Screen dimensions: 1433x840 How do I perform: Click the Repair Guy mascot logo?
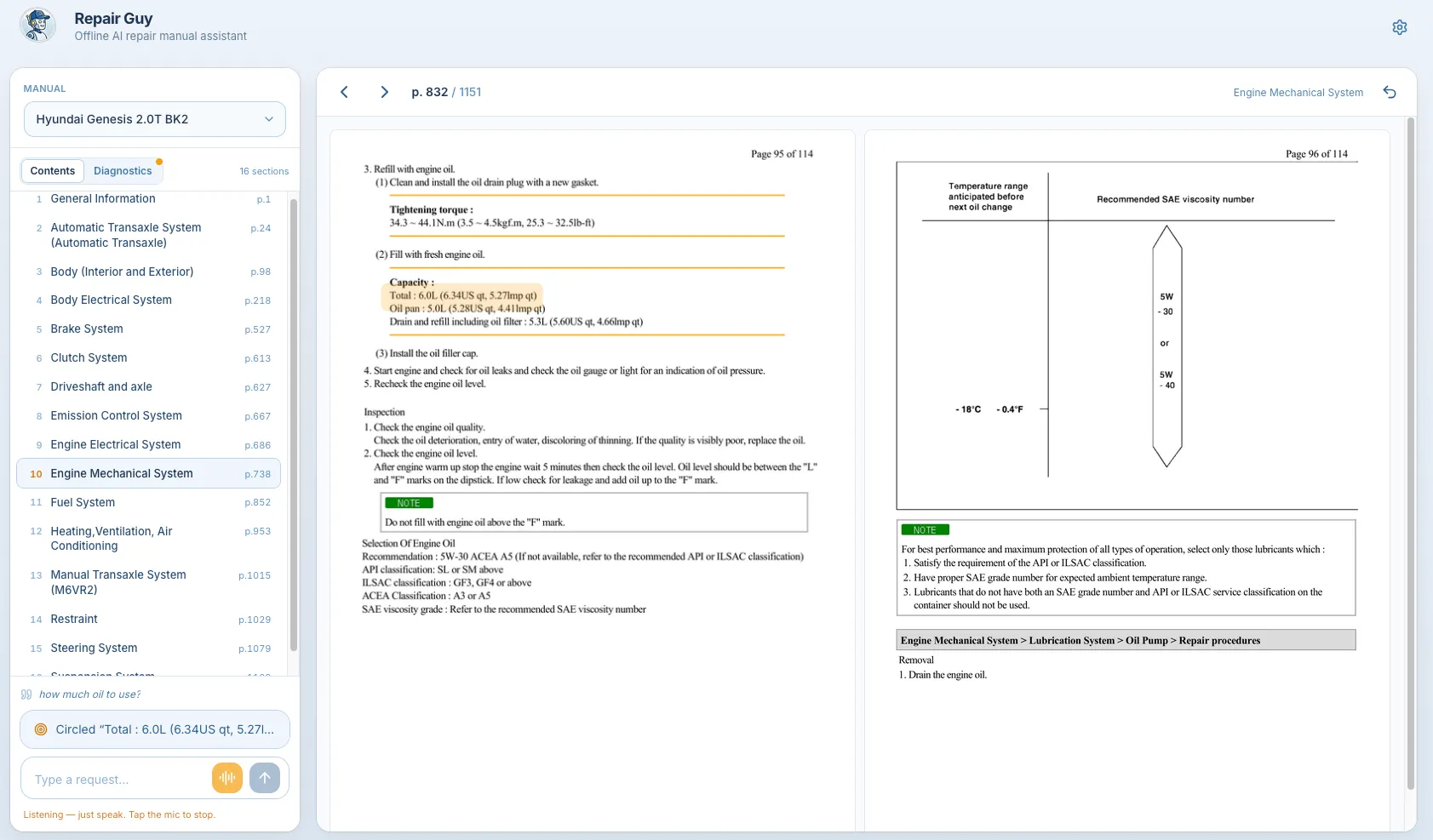pos(37,26)
